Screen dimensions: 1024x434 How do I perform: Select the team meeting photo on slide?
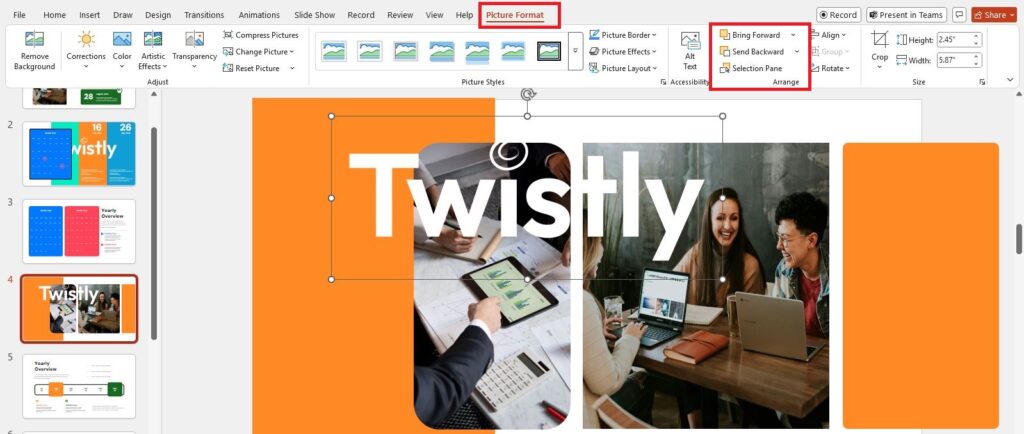(706, 285)
